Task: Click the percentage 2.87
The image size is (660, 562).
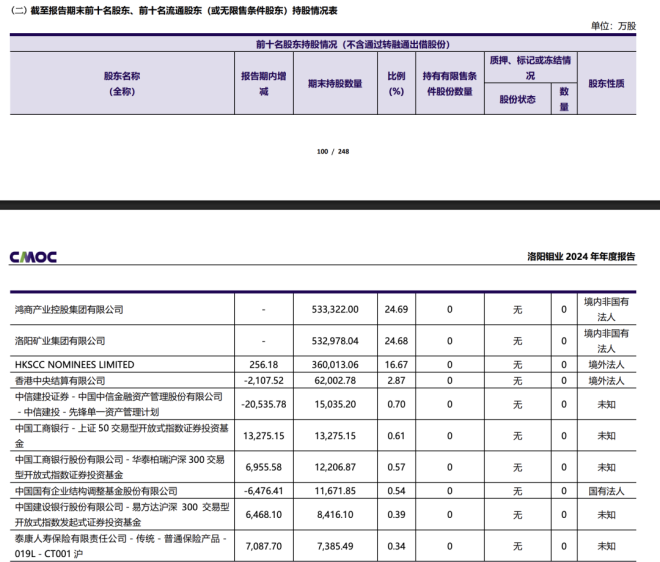Action: coord(396,381)
